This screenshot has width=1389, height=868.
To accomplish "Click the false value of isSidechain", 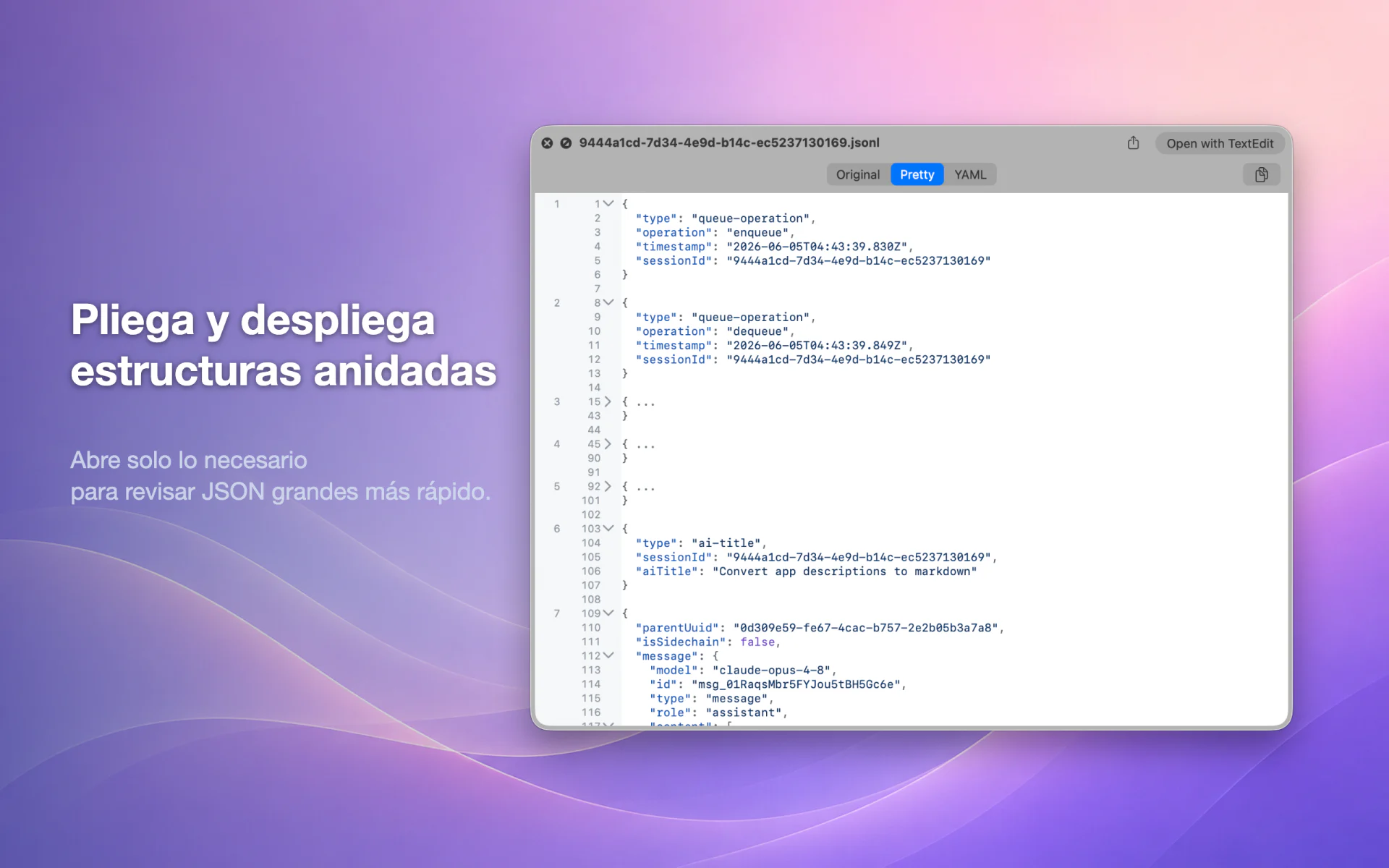I will [757, 642].
